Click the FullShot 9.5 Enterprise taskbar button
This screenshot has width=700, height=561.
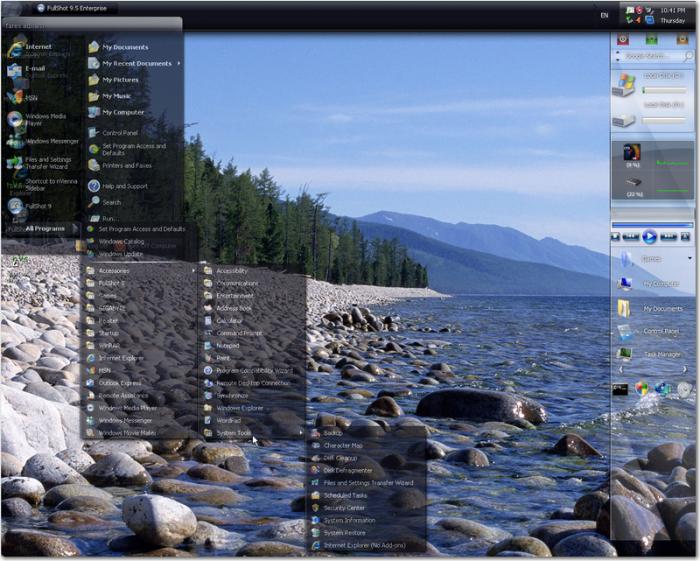78,8
